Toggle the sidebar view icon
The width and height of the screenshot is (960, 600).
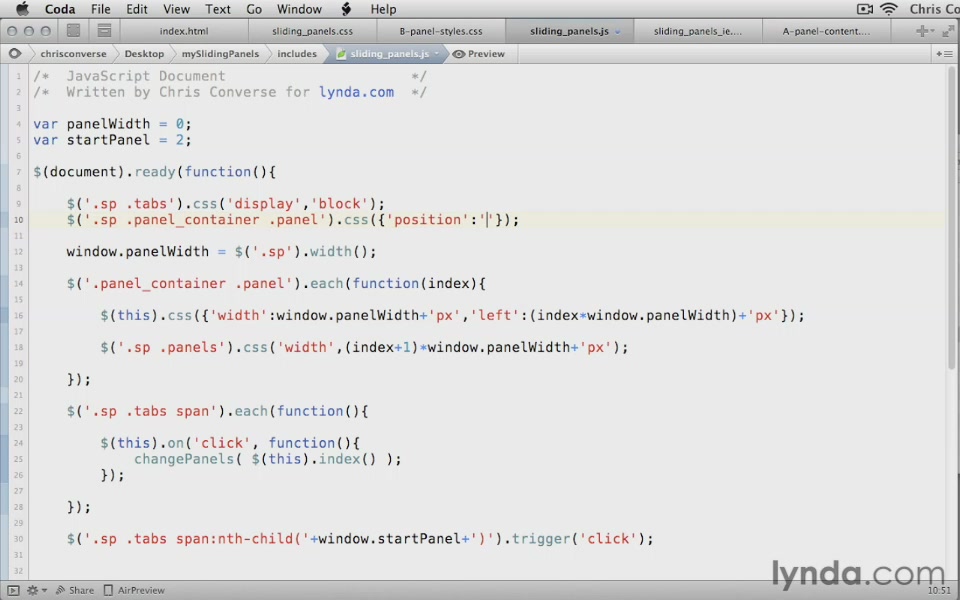(73, 31)
